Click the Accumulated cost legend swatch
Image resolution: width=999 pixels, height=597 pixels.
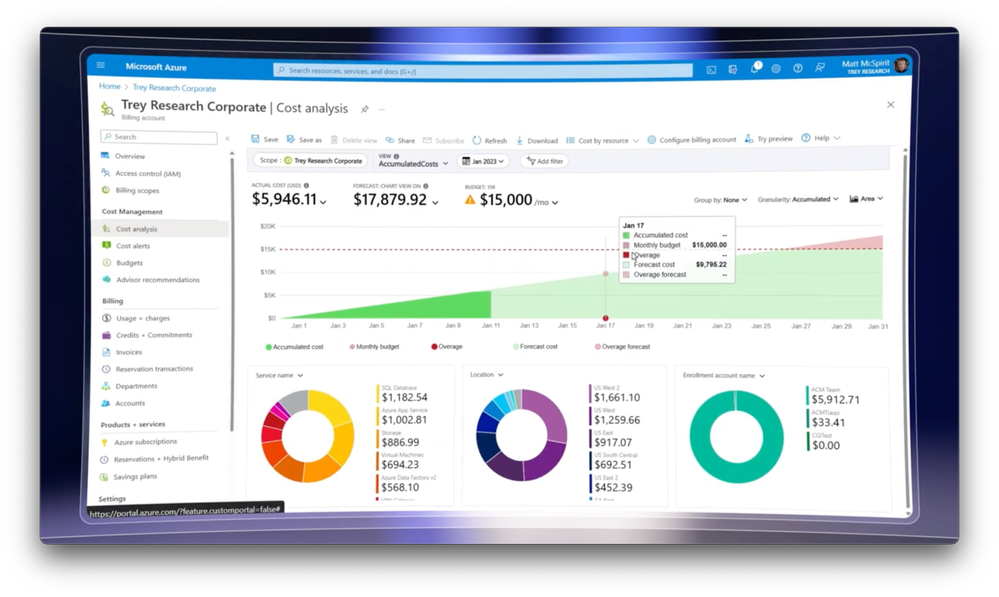point(268,347)
